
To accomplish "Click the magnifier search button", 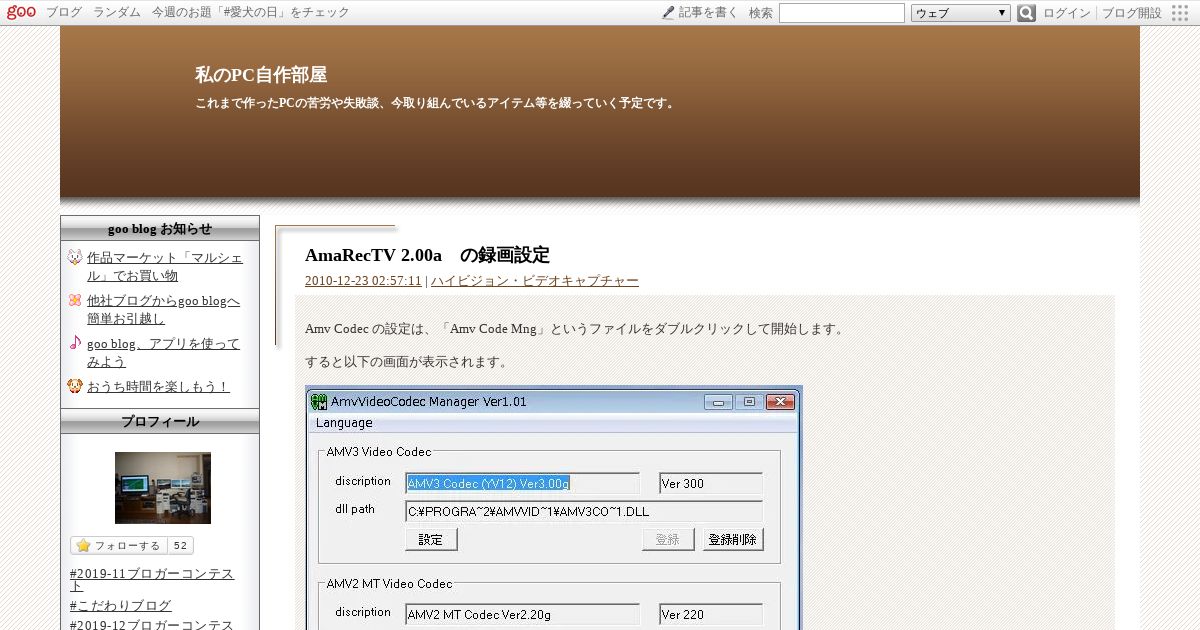I will pos(1026,13).
